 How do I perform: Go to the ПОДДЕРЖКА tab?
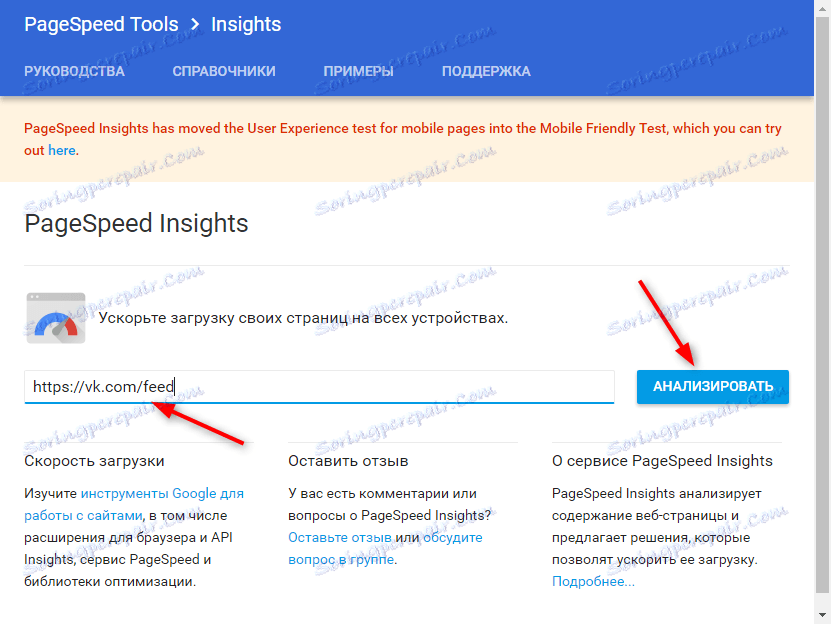[486, 71]
